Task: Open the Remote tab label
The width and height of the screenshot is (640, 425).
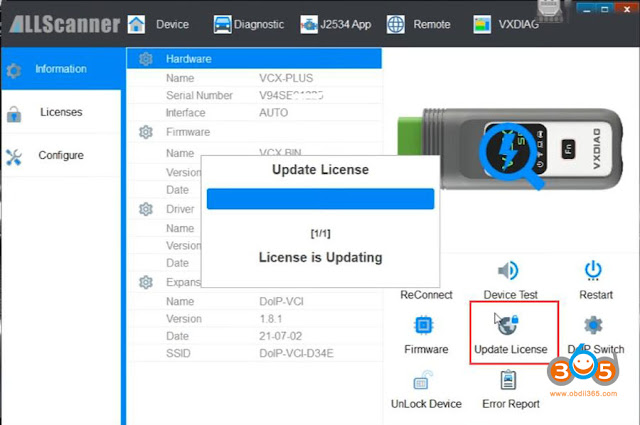Action: 432,24
